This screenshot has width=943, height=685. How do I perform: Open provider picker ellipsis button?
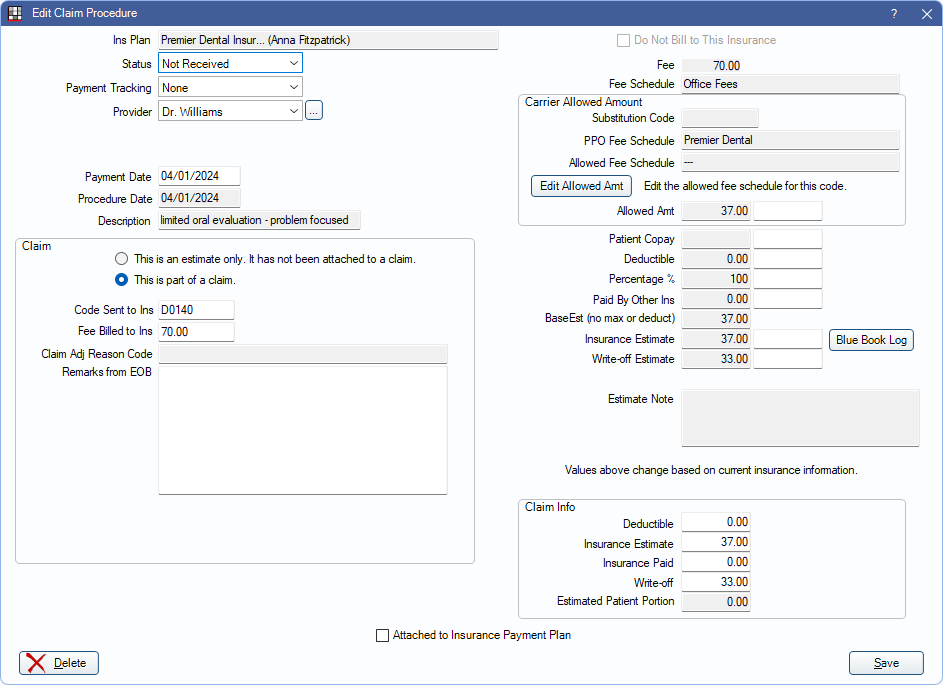[x=314, y=112]
